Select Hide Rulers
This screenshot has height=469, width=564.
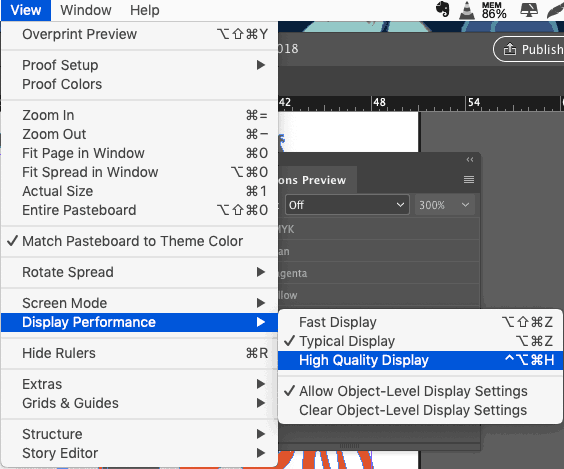coord(139,353)
